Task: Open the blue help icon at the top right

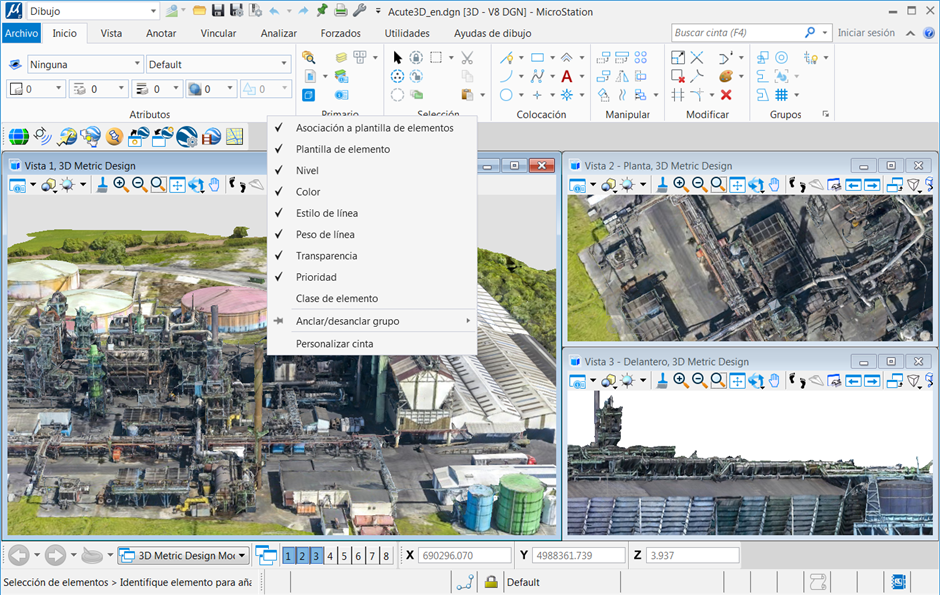Action: [929, 33]
